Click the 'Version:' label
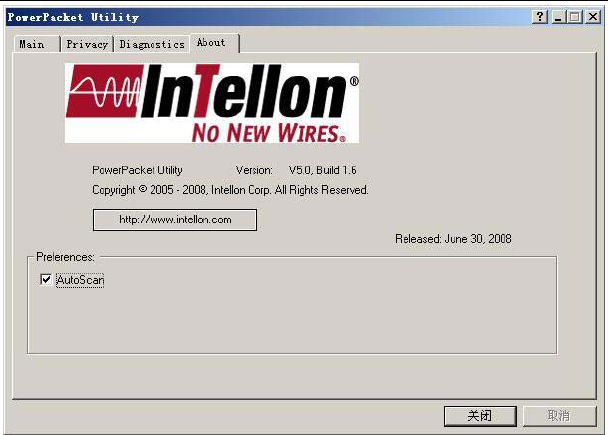 pyautogui.click(x=254, y=170)
